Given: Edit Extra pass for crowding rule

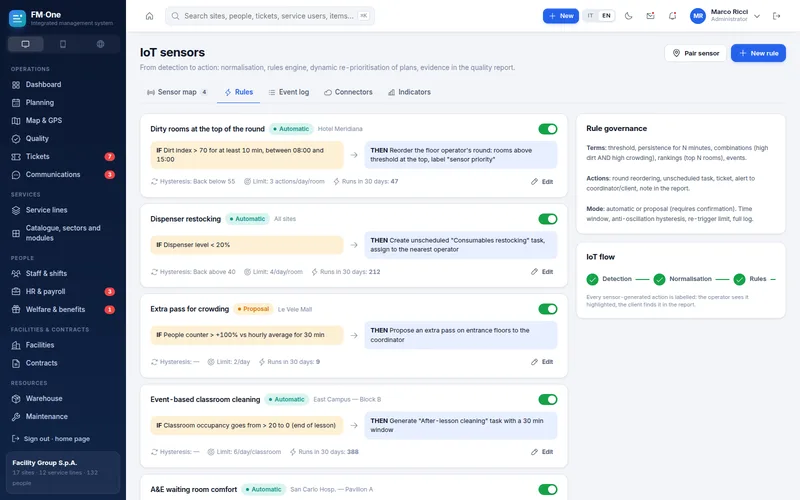Looking at the screenshot, I should tap(542, 362).
